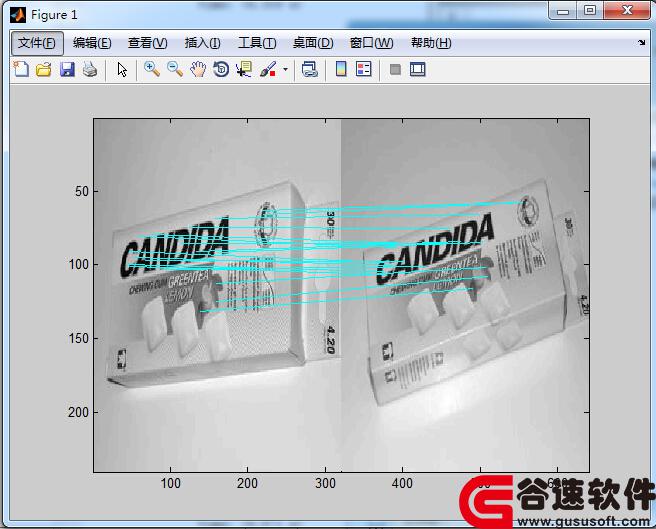Click the y-axis label 50
The image size is (656, 529).
[x=82, y=191]
